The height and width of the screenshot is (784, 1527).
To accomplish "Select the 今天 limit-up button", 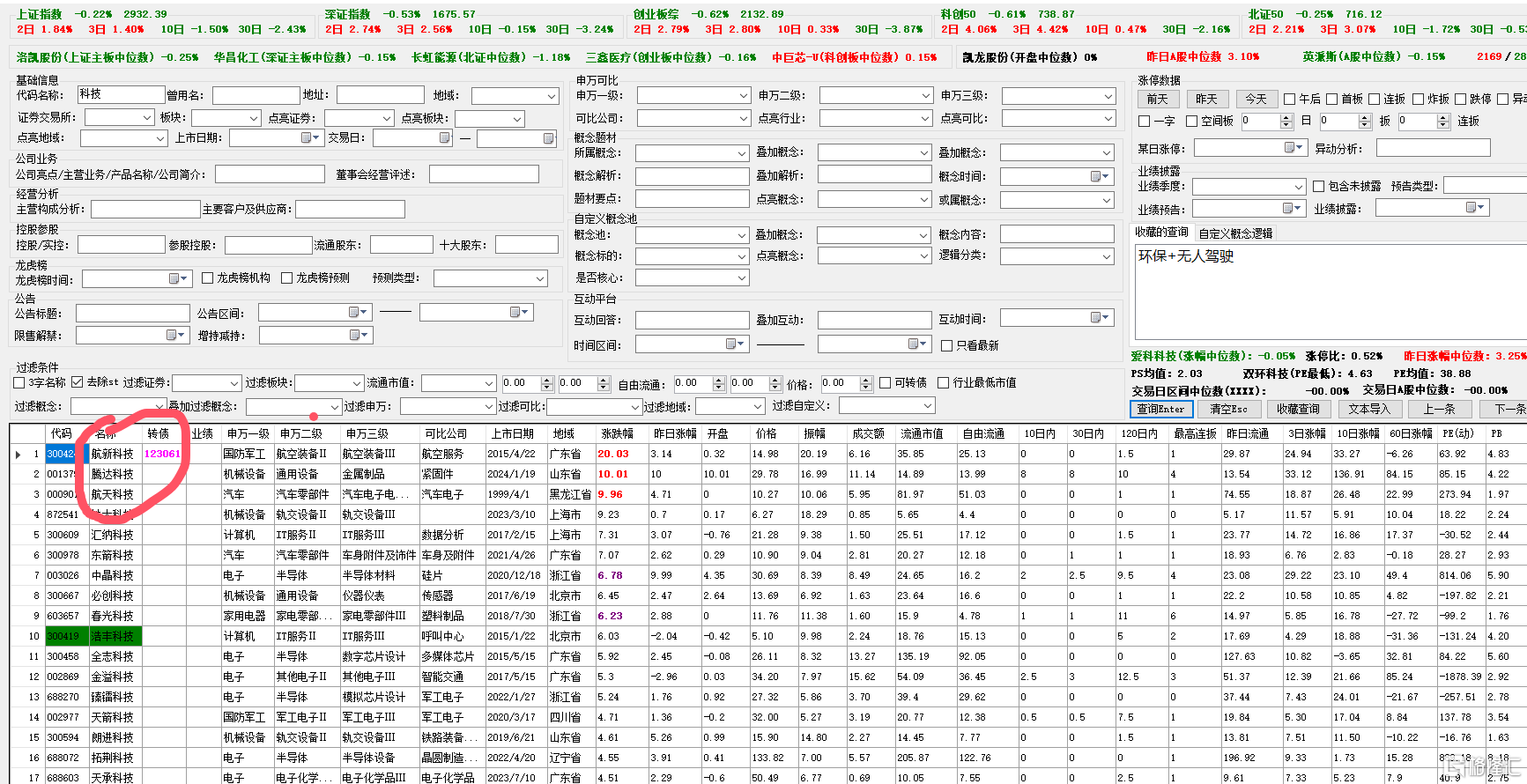I will [x=1256, y=99].
